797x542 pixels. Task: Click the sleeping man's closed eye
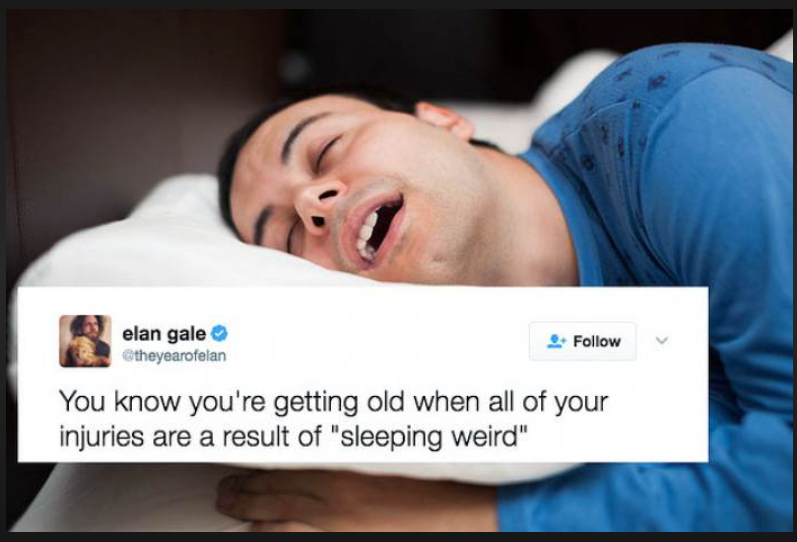click(x=326, y=152)
